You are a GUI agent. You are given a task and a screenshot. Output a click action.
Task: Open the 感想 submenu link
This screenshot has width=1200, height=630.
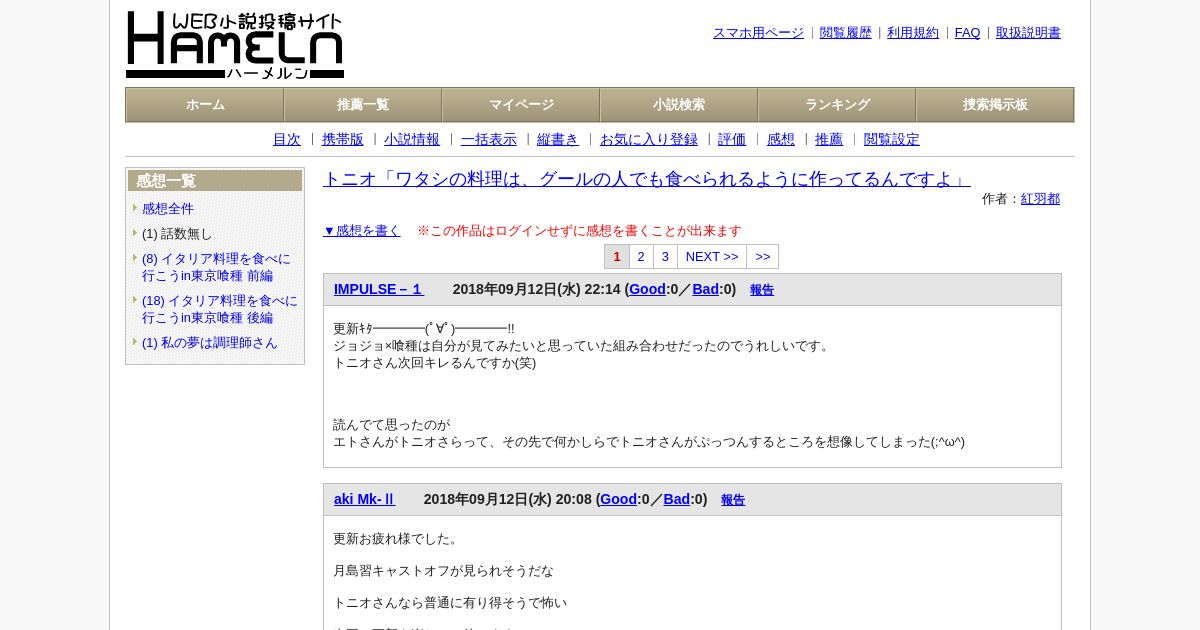pyautogui.click(x=781, y=140)
